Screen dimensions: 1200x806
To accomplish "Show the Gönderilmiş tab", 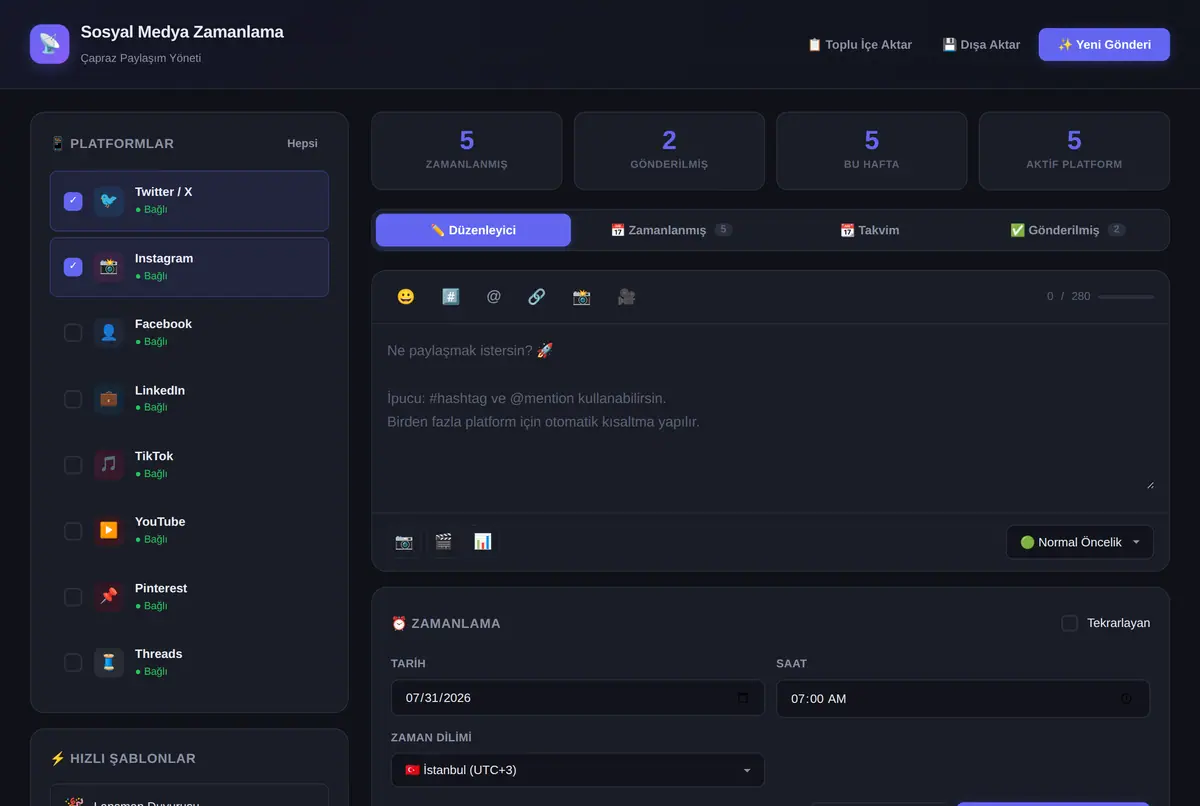I will pos(1068,230).
